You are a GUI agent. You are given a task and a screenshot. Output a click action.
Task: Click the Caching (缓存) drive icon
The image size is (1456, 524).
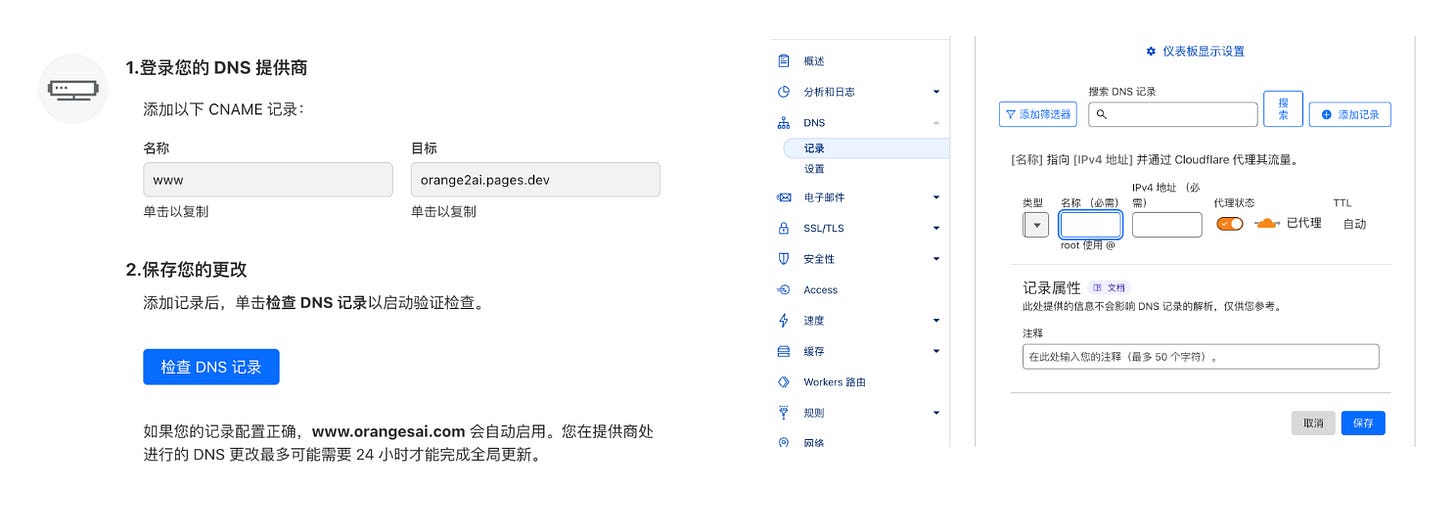click(784, 352)
